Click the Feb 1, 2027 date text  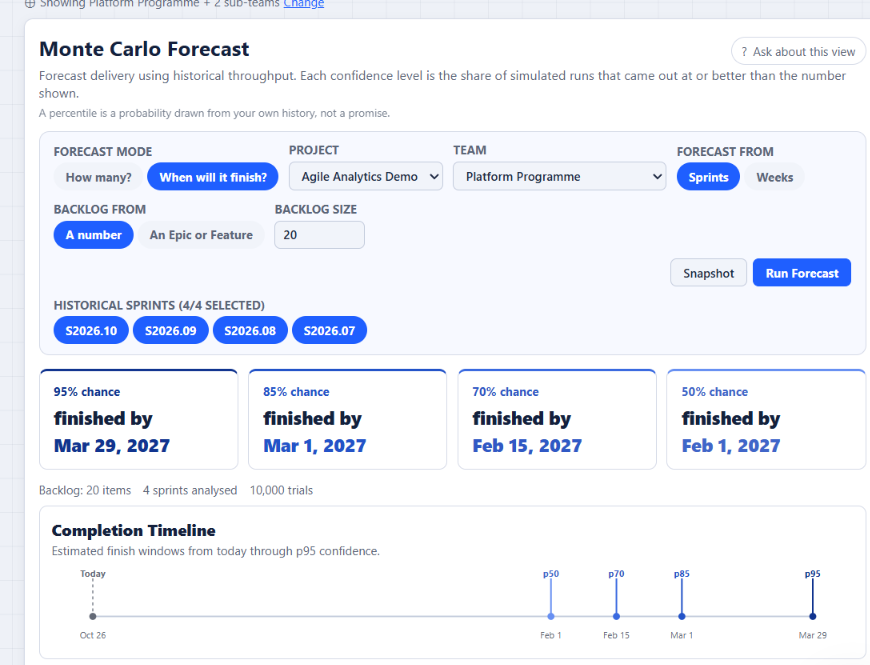pyautogui.click(x=731, y=446)
